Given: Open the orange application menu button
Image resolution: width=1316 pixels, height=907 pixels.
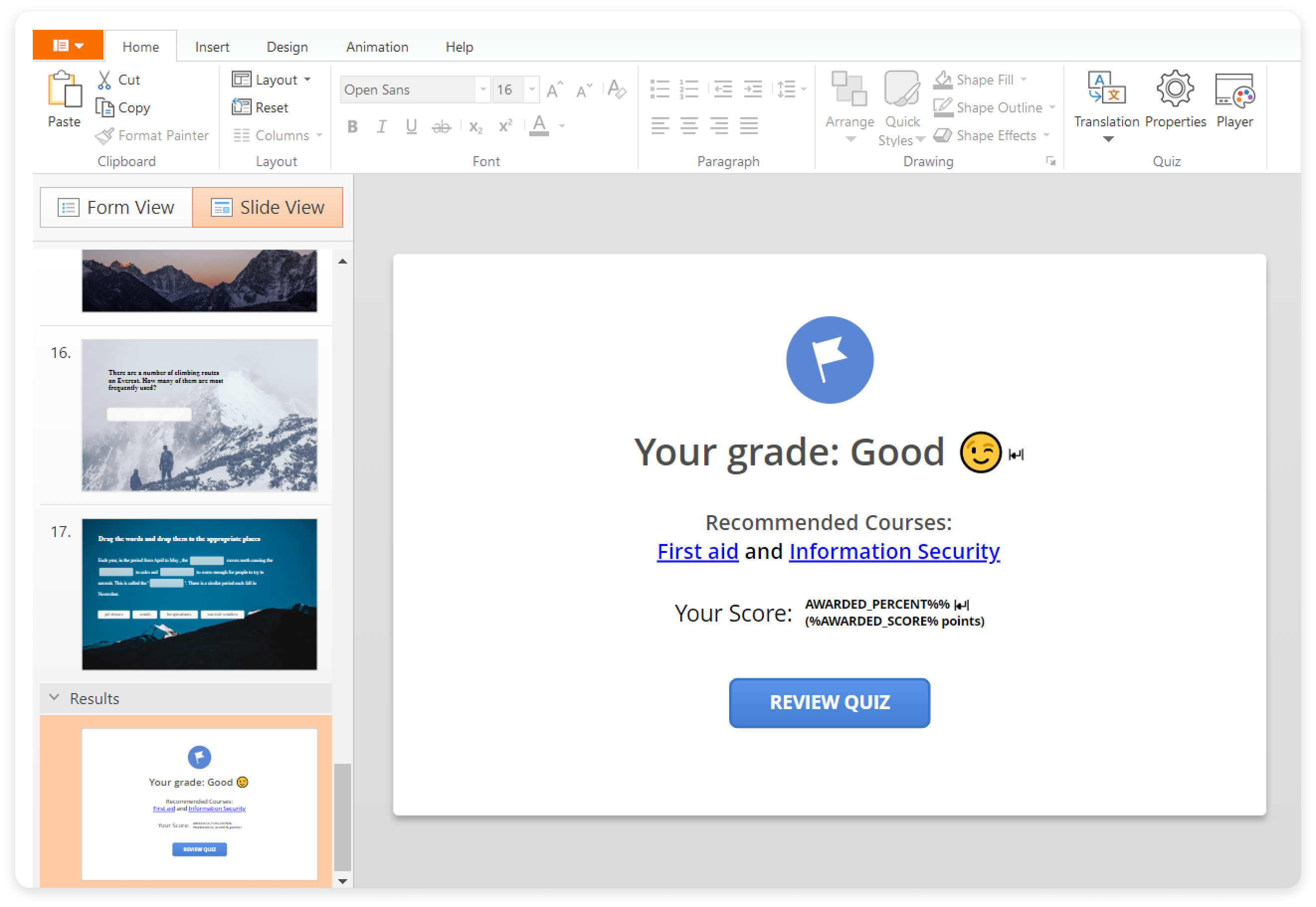Looking at the screenshot, I should tap(68, 45).
